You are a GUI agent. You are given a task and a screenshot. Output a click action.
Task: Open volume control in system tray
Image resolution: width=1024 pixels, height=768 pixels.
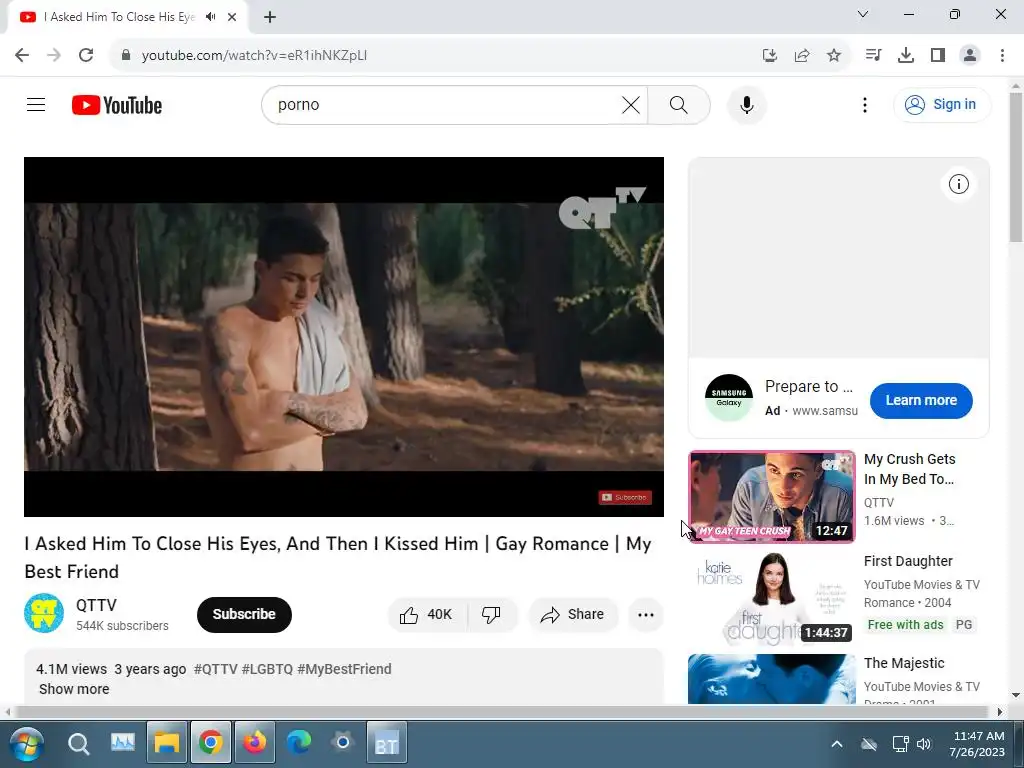click(923, 744)
